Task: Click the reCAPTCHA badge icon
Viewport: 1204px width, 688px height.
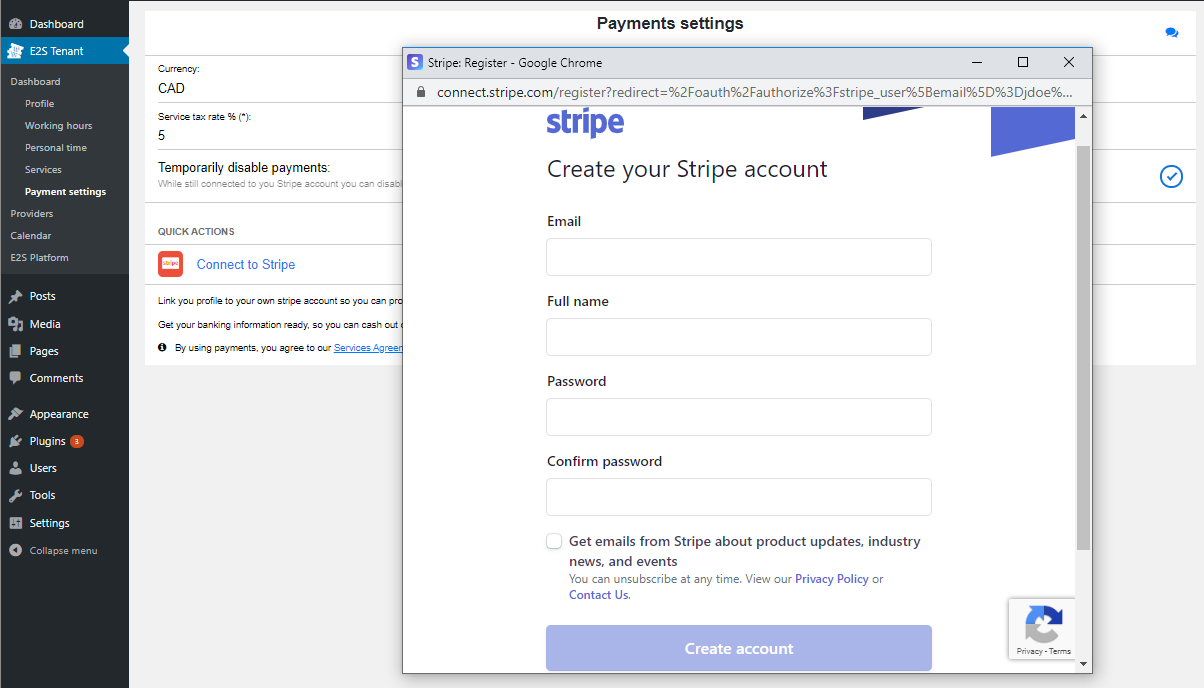Action: (x=1043, y=625)
